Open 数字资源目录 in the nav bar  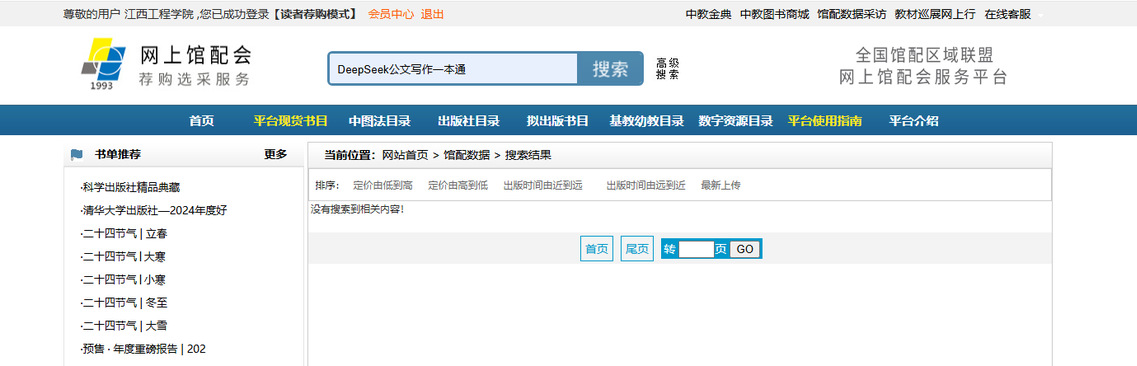click(735, 121)
